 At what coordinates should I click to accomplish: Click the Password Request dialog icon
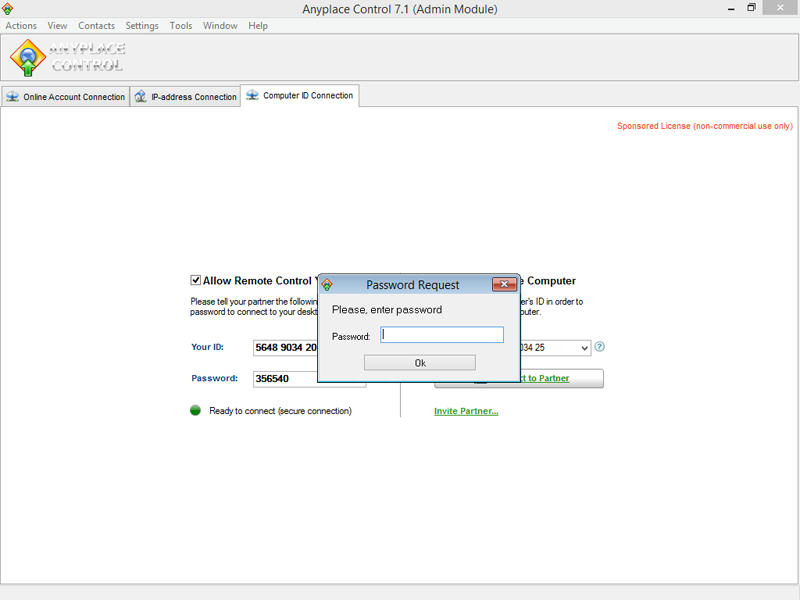pos(327,285)
